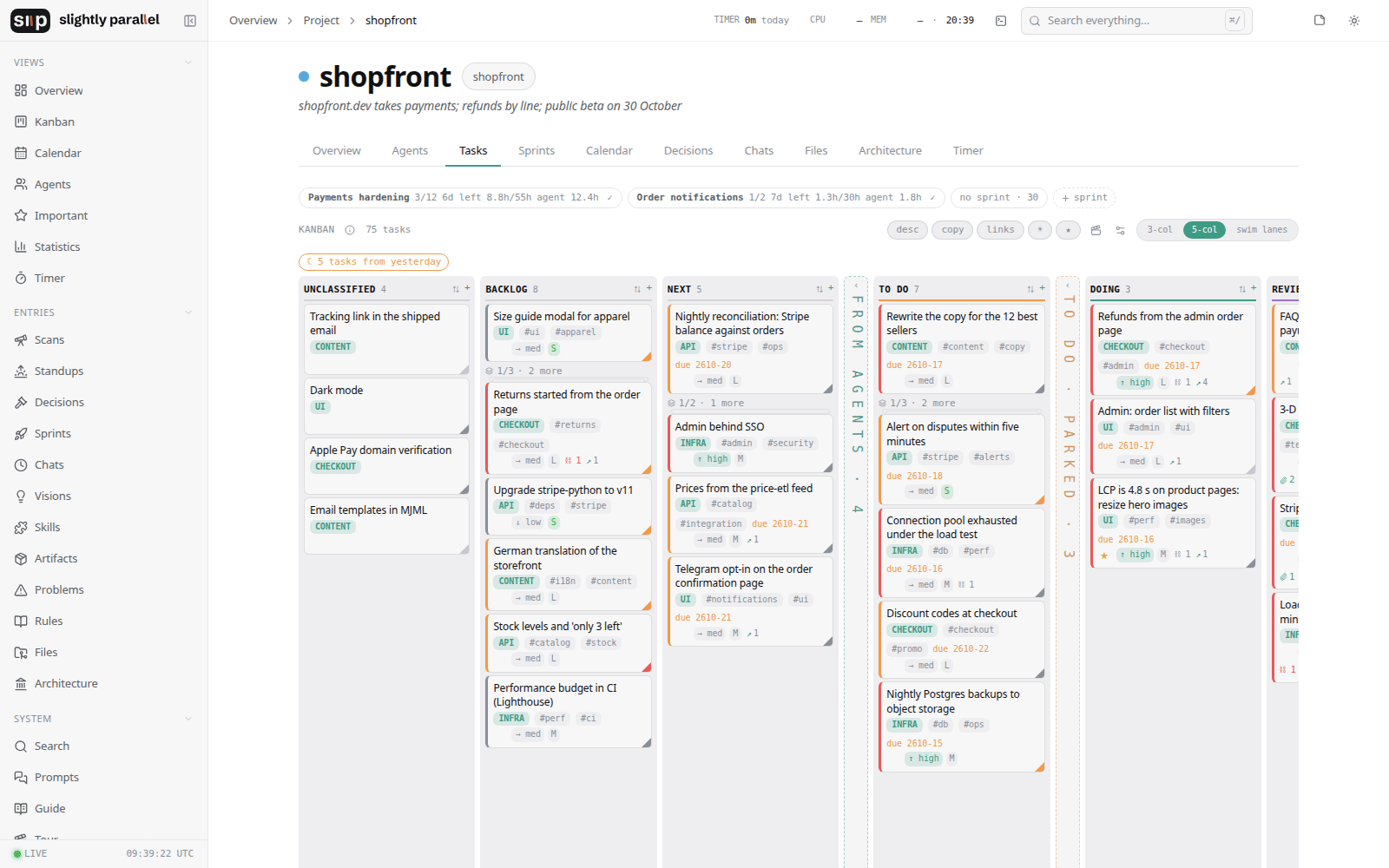This screenshot has width=1389, height=868.
Task: Switch to 3-col layout
Action: point(1160,230)
